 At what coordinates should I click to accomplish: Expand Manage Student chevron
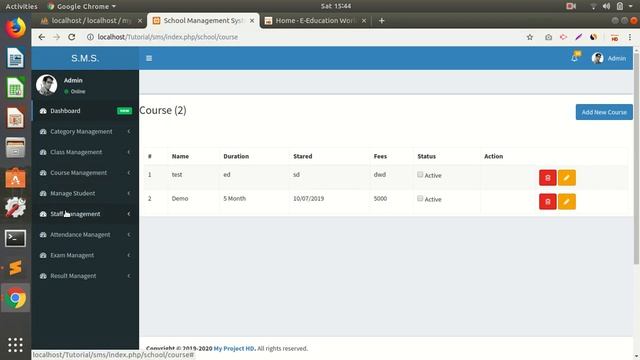pos(129,193)
